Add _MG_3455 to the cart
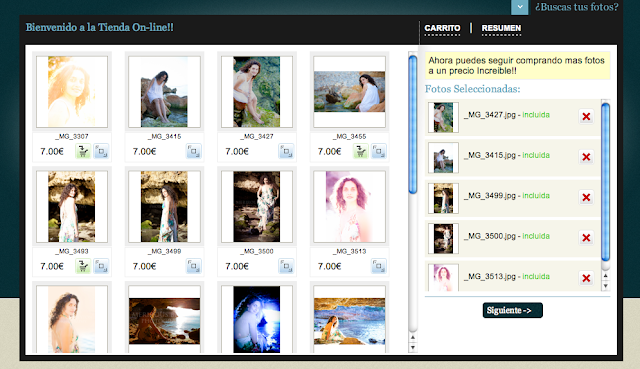 click(360, 151)
